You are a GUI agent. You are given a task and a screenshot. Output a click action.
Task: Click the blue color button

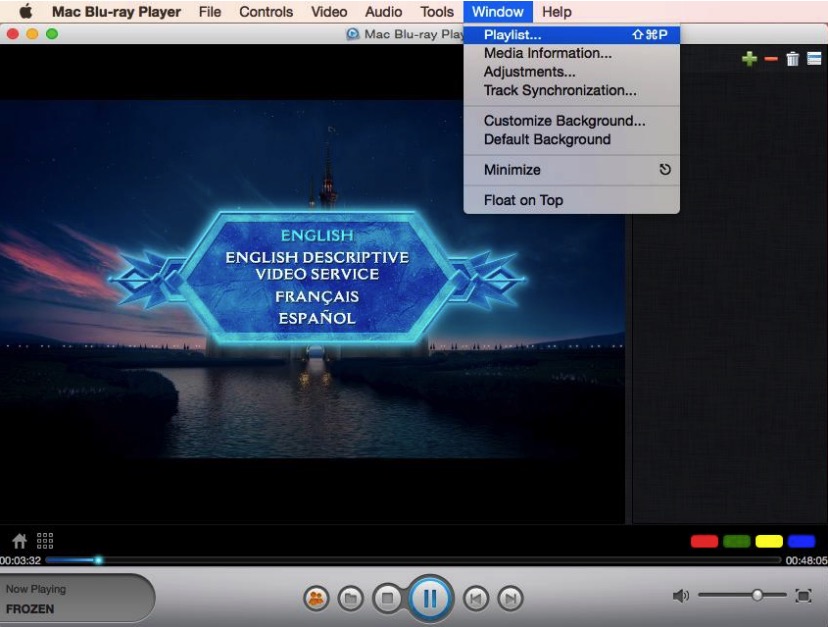pyautogui.click(x=801, y=541)
